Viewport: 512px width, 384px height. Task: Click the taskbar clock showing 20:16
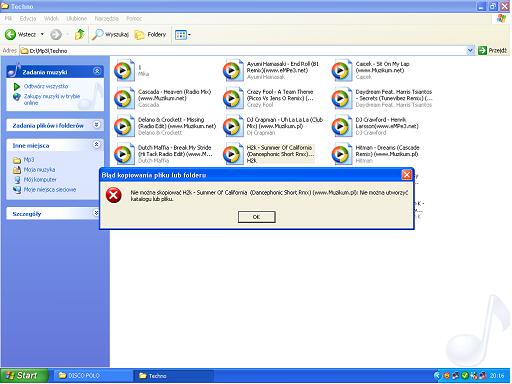pos(497,376)
